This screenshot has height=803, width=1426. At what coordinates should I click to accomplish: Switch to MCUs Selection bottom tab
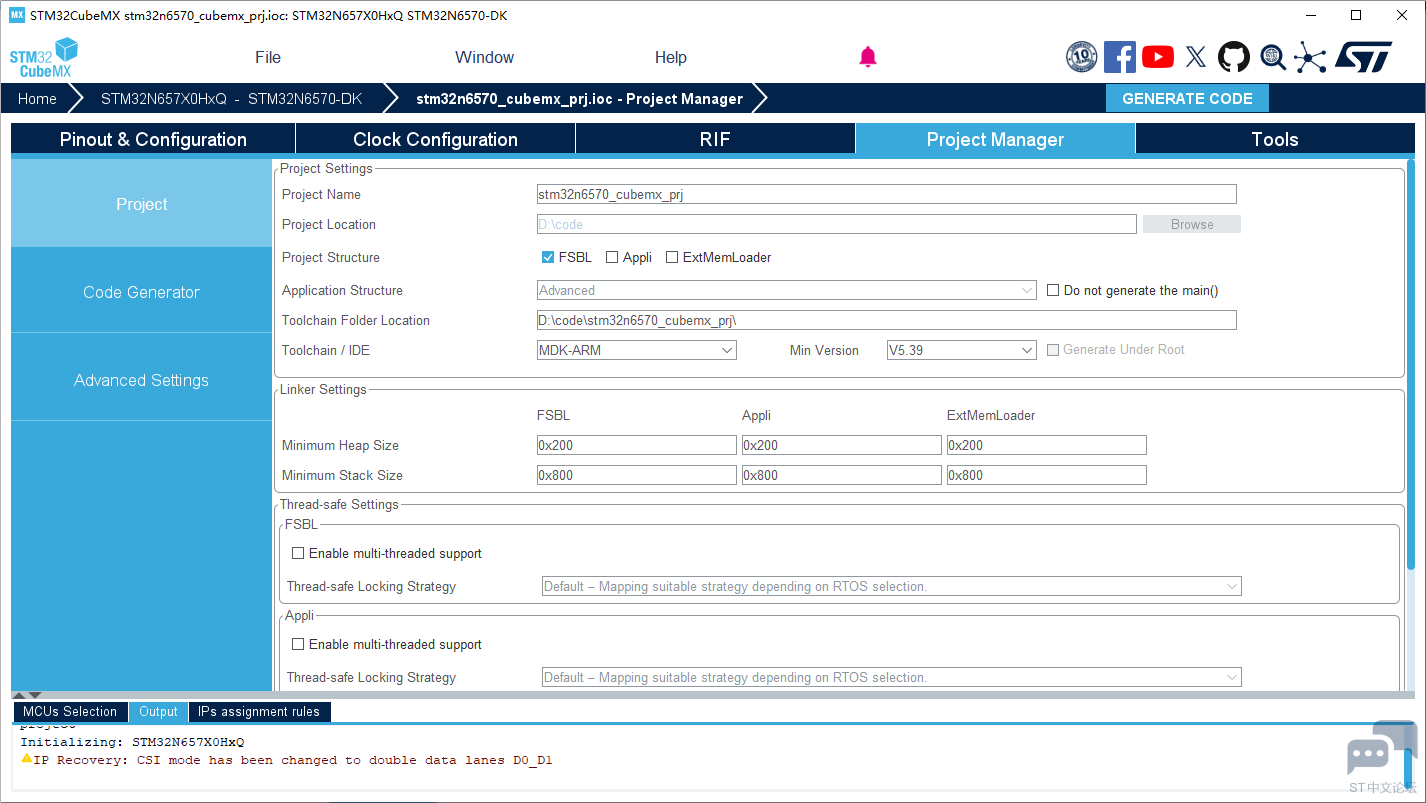click(70, 712)
